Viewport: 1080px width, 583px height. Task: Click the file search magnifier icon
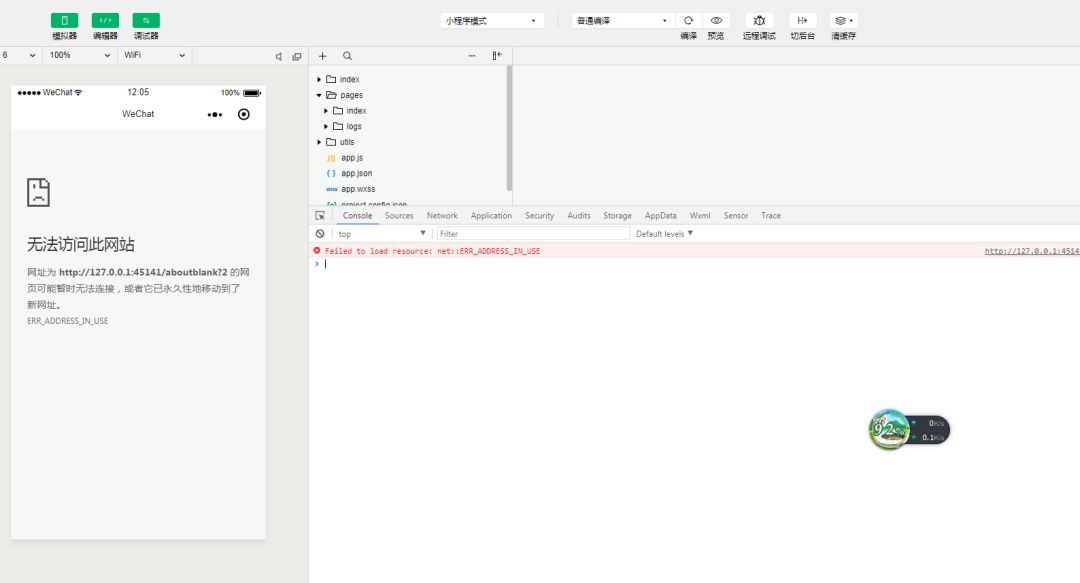[347, 56]
